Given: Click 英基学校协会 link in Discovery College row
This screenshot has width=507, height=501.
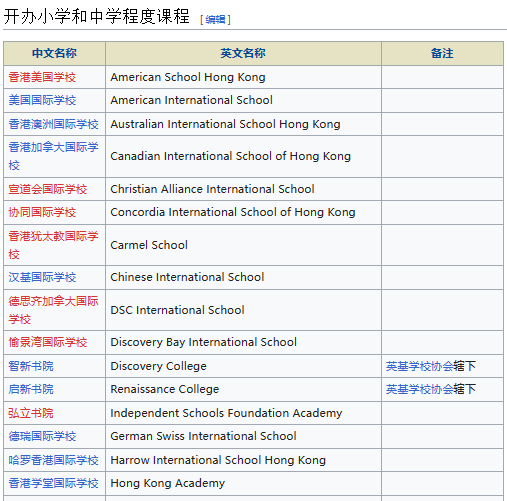Looking at the screenshot, I should (x=420, y=366).
